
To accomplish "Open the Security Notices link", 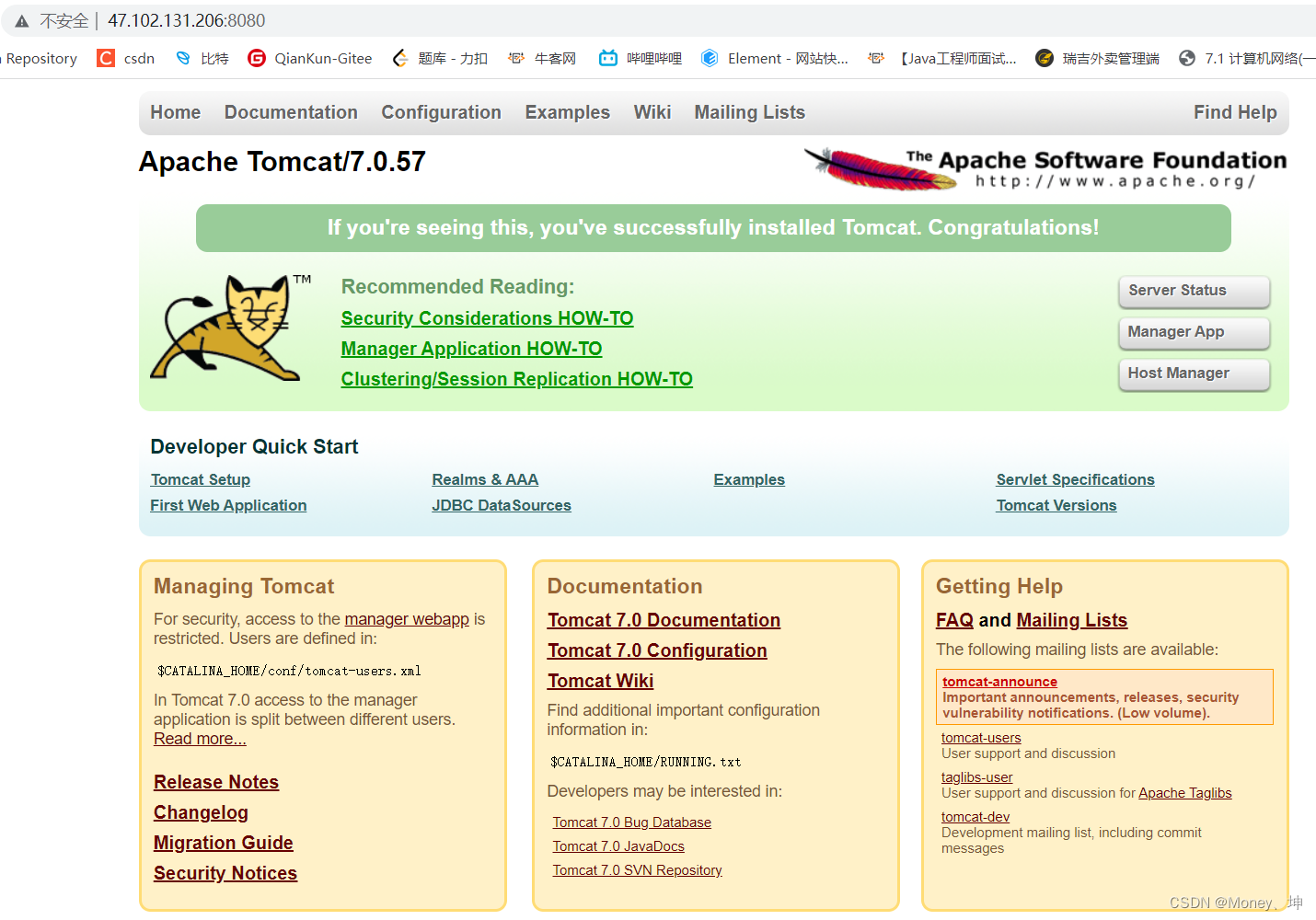I will click(x=225, y=873).
